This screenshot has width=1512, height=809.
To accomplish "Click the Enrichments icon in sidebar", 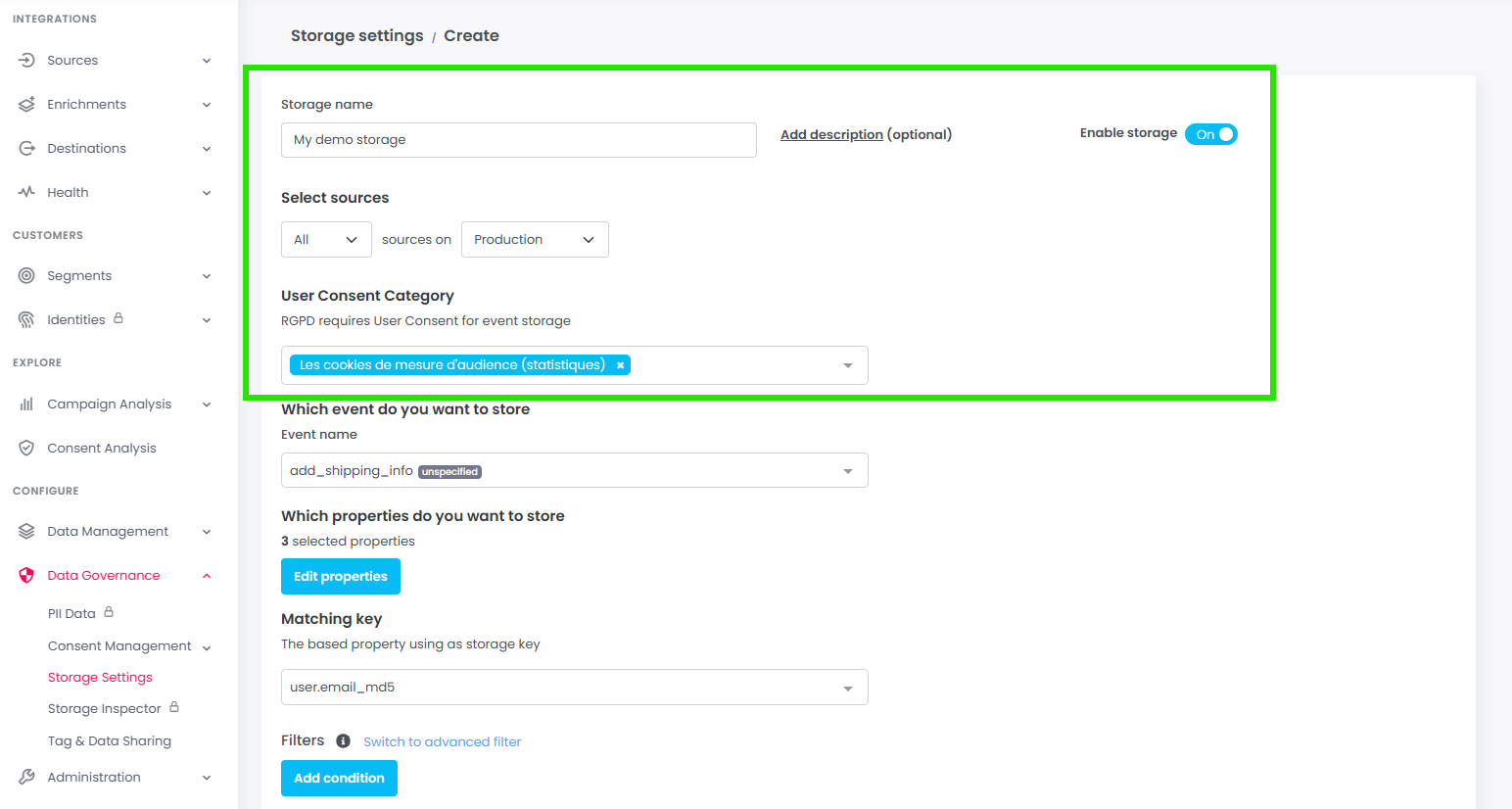I will tap(26, 105).
